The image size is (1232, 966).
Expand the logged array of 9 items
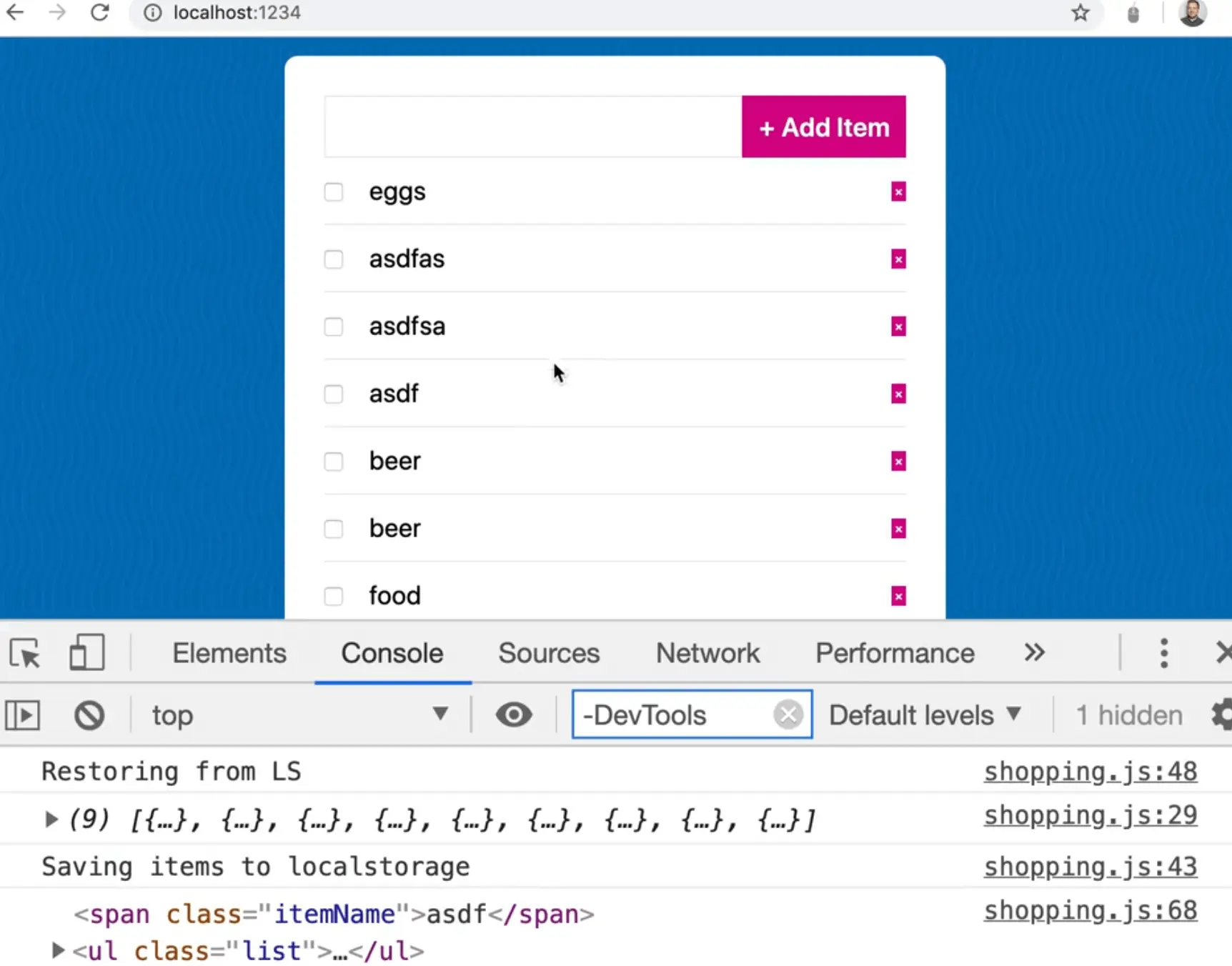click(51, 819)
